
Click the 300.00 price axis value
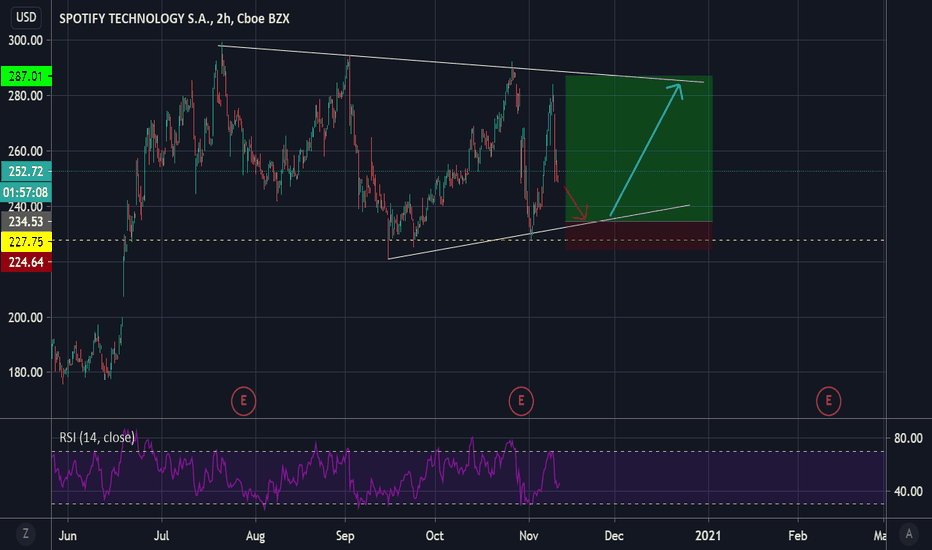coord(26,40)
